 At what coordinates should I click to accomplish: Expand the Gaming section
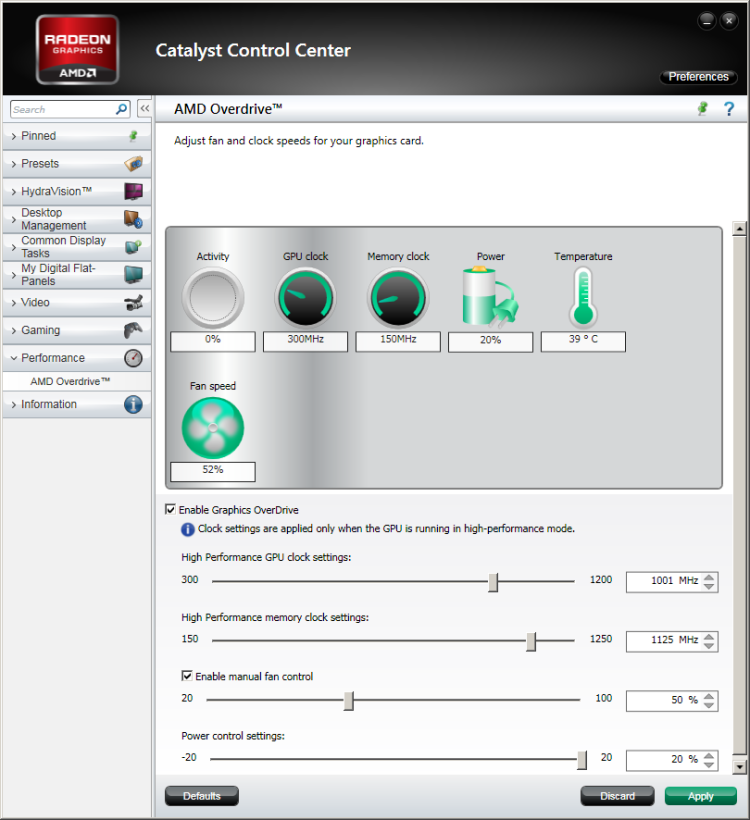(76, 330)
